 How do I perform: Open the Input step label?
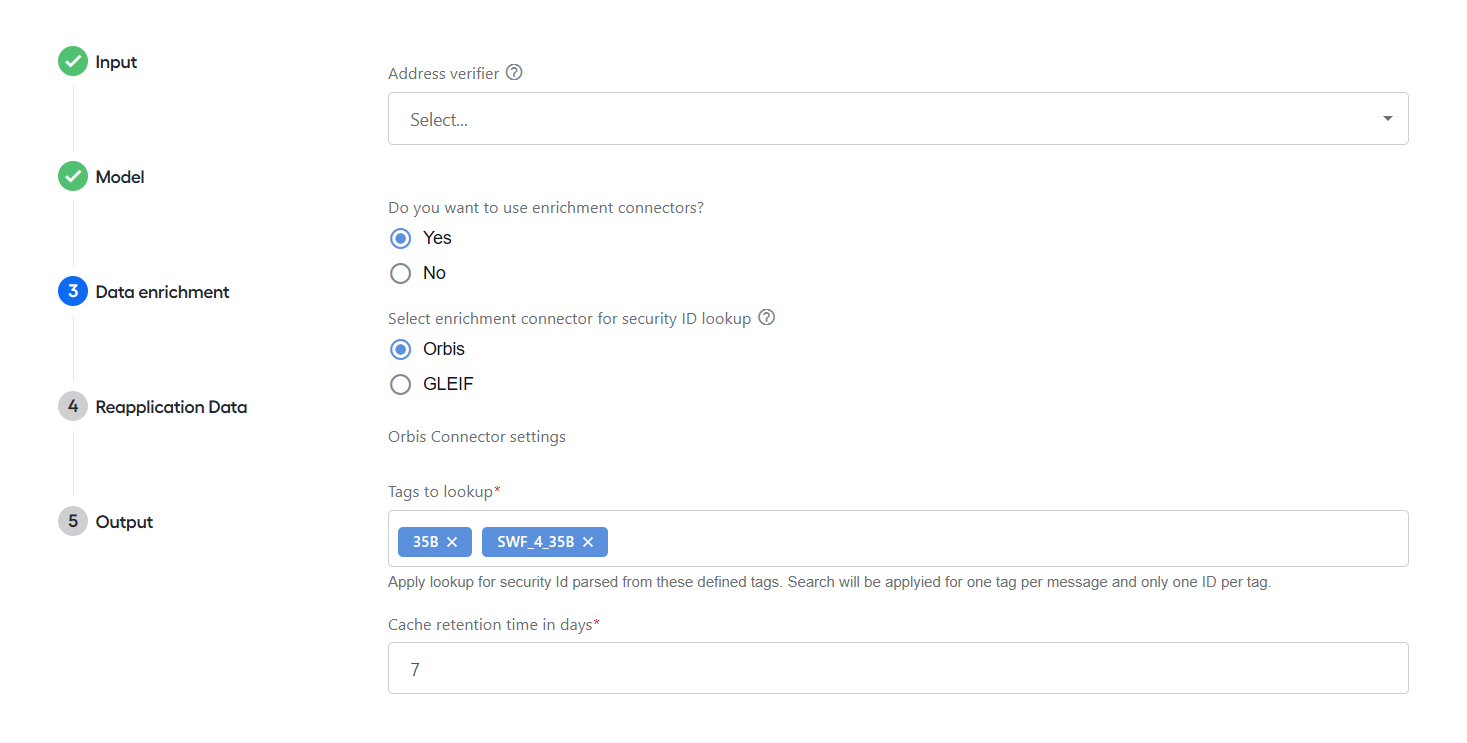pyautogui.click(x=116, y=62)
